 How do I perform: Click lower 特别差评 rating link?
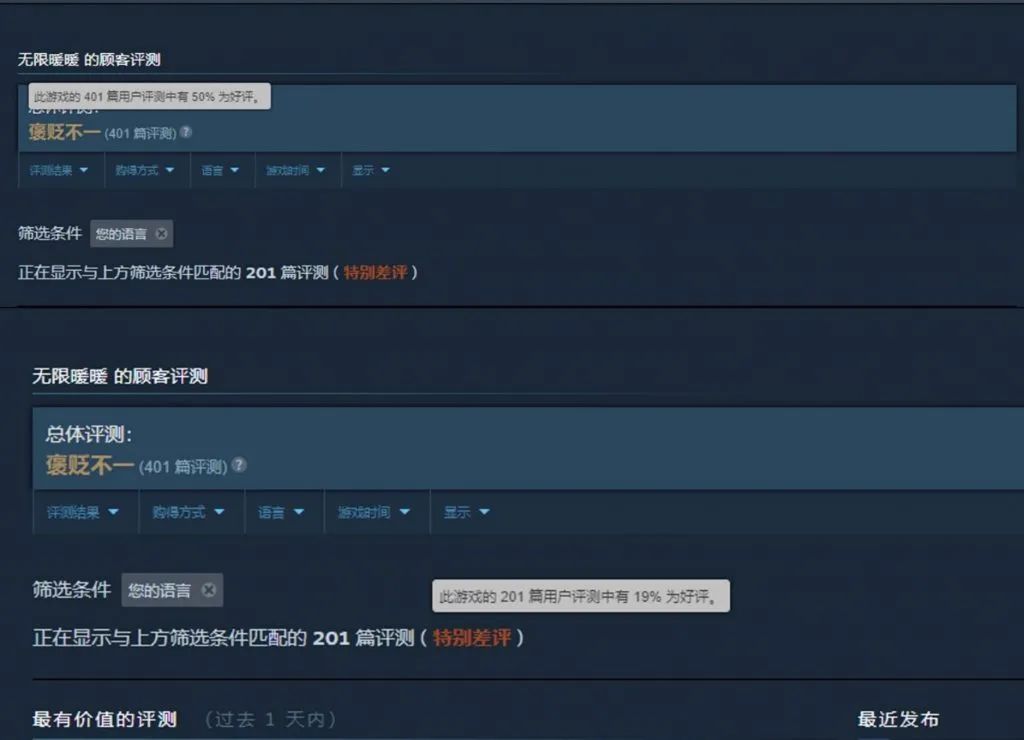(472, 637)
